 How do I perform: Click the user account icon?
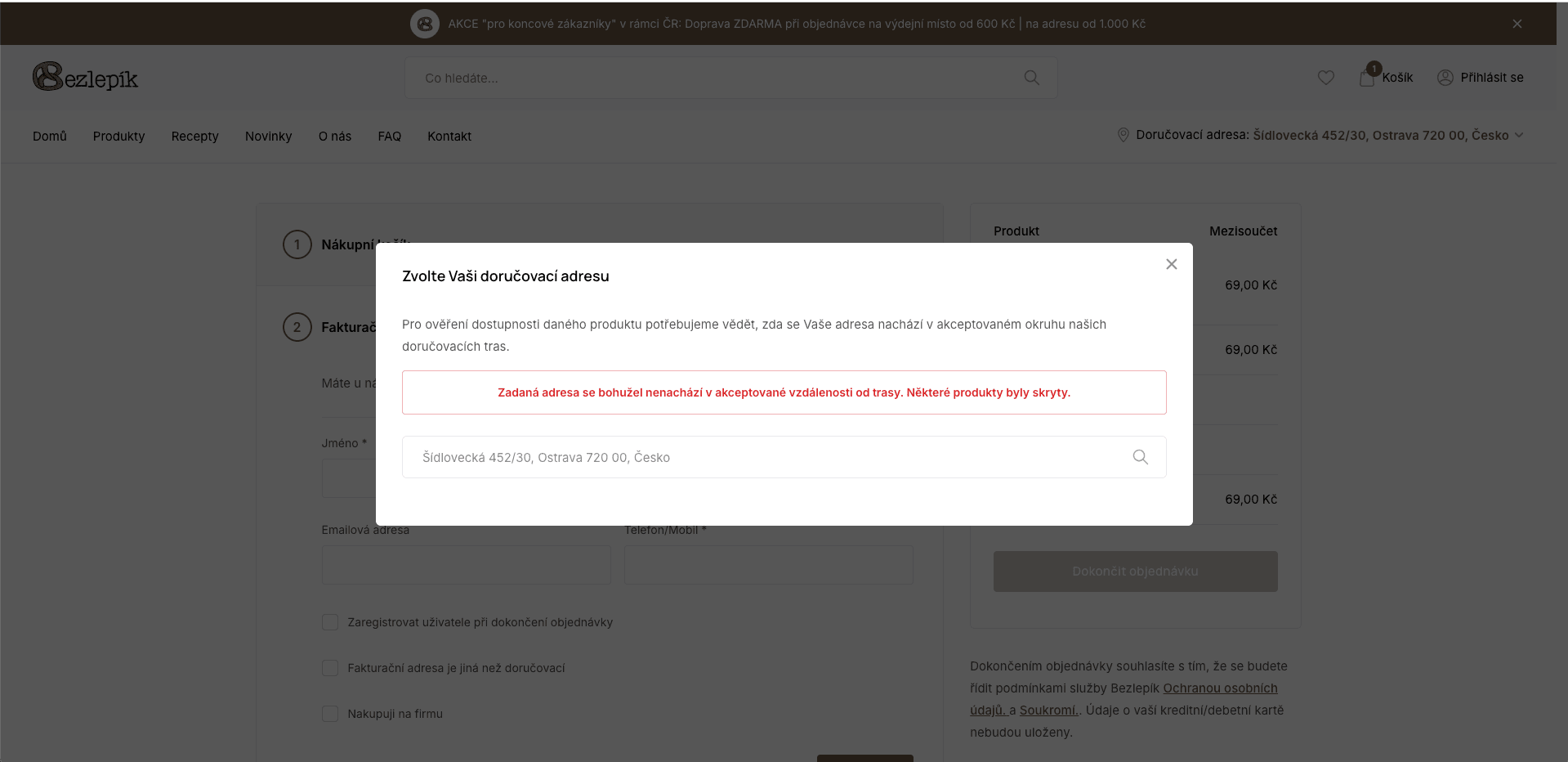click(1445, 78)
